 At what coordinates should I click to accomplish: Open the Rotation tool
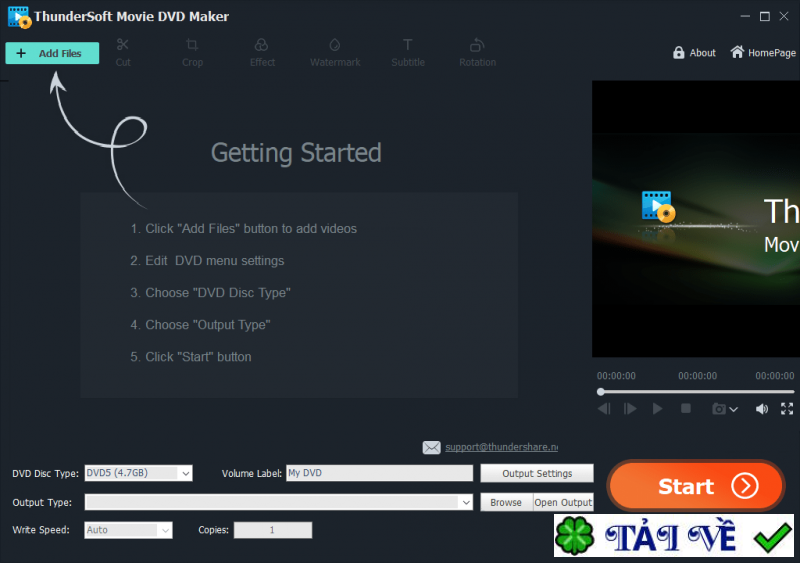[x=477, y=52]
